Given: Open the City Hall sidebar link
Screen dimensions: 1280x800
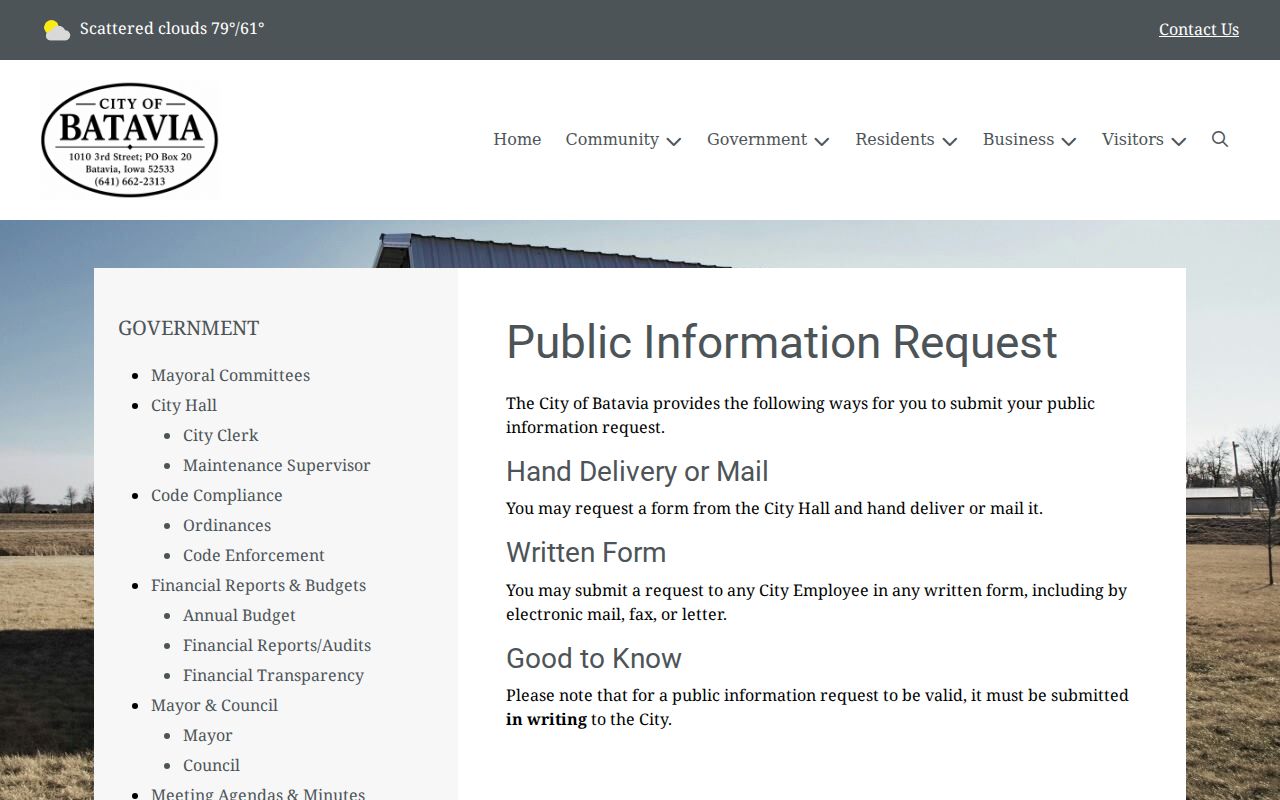Looking at the screenshot, I should (x=184, y=405).
